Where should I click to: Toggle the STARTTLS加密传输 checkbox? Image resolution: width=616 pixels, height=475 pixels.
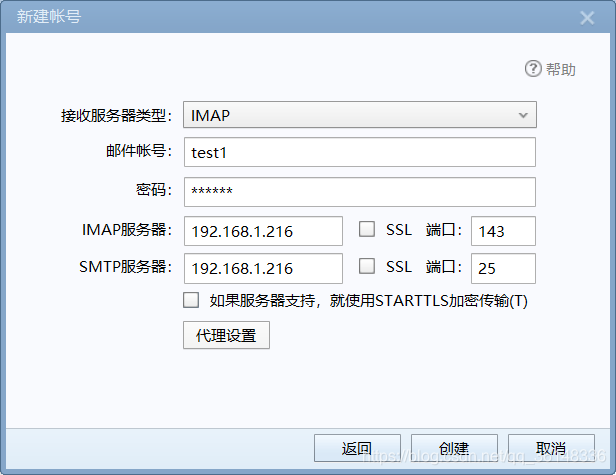click(191, 300)
